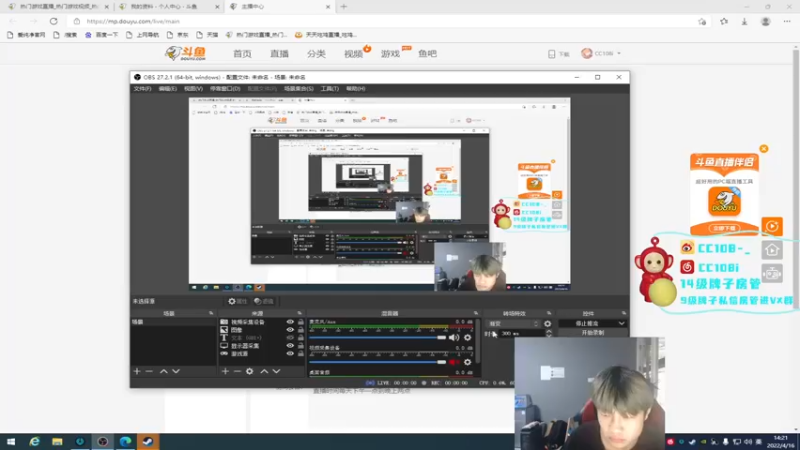Refresh the browser page
This screenshot has height=450, width=800.
54,21
